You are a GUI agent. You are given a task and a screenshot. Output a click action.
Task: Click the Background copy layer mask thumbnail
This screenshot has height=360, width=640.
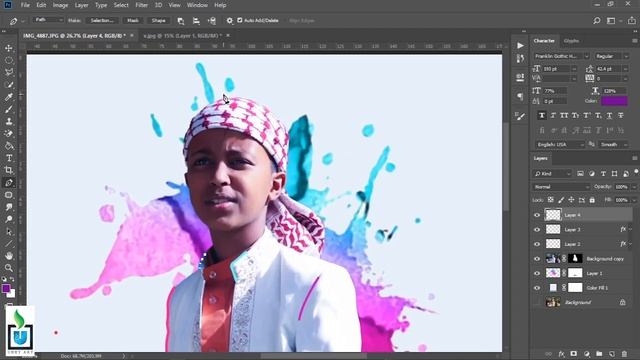pos(575,258)
